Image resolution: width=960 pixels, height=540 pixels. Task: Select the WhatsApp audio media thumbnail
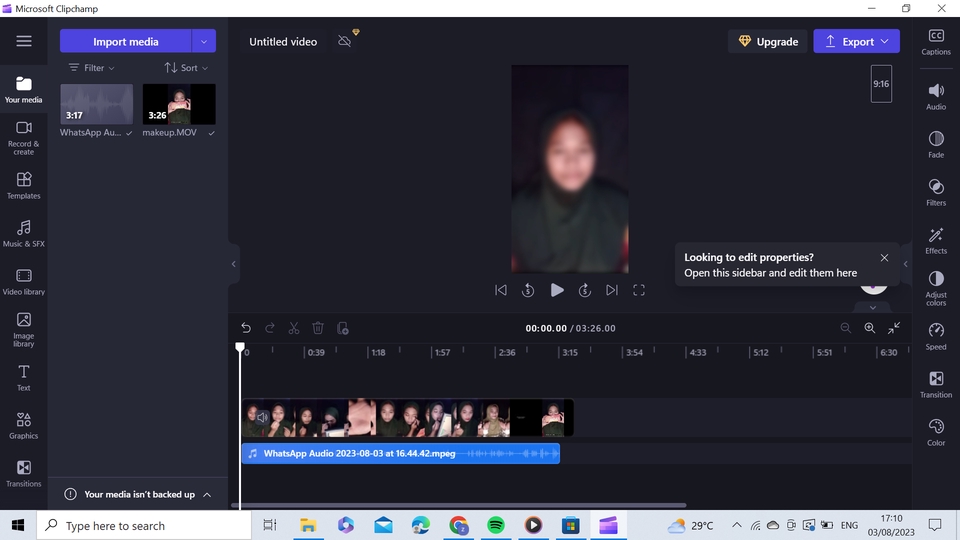(96, 104)
